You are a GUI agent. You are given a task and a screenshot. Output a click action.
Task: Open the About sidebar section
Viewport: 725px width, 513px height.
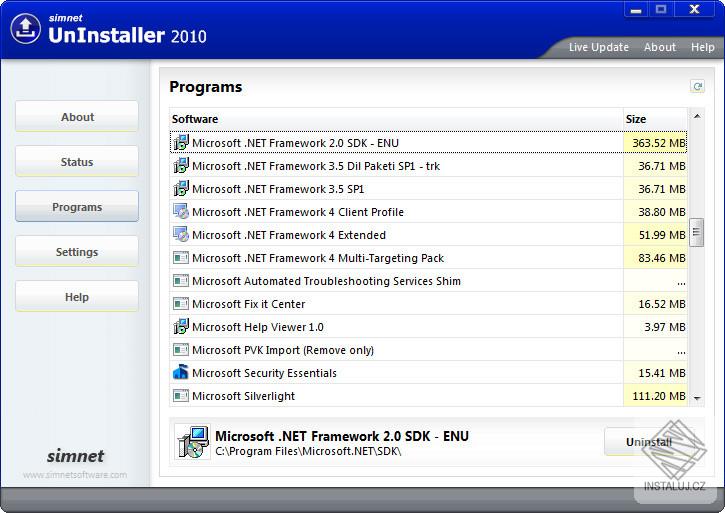click(x=77, y=117)
